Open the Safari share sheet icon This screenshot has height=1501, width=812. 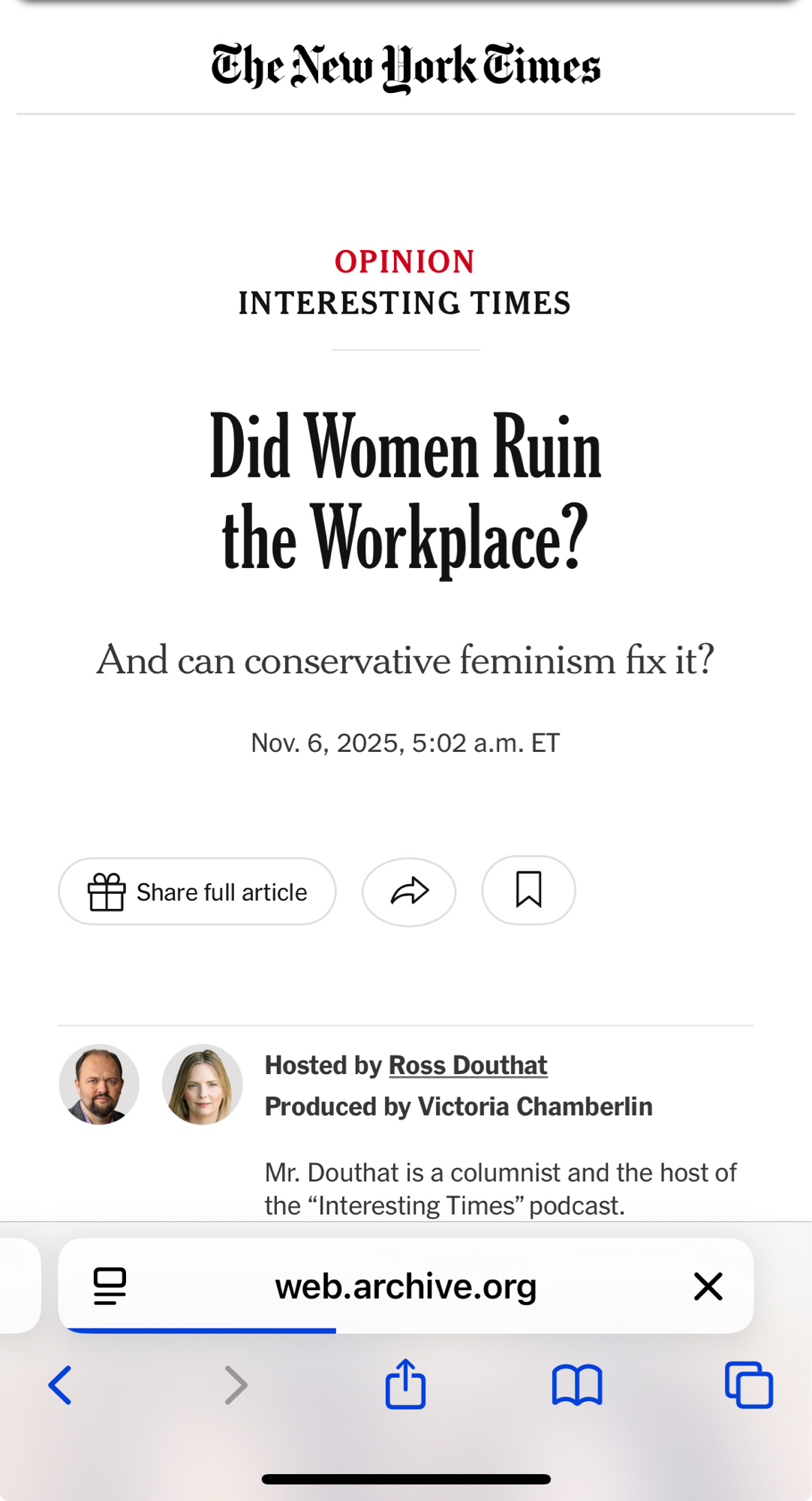point(405,1383)
